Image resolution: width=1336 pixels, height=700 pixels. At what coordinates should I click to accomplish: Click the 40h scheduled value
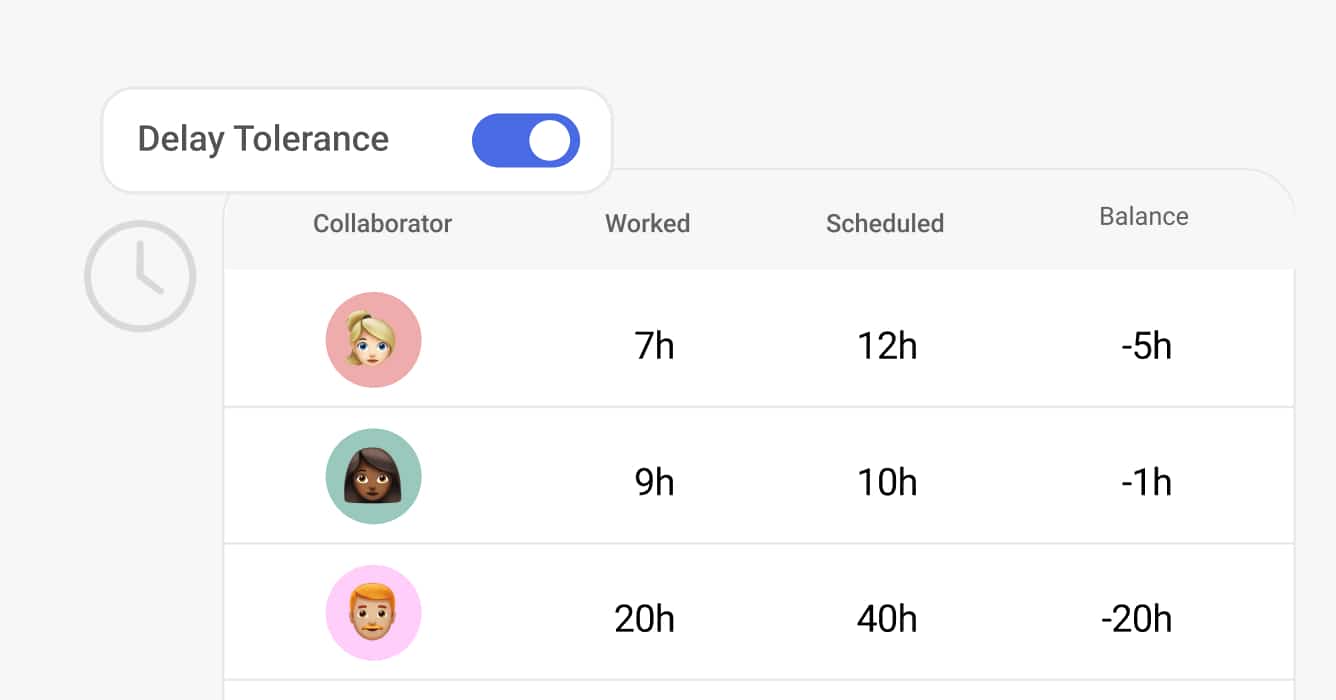coord(886,619)
